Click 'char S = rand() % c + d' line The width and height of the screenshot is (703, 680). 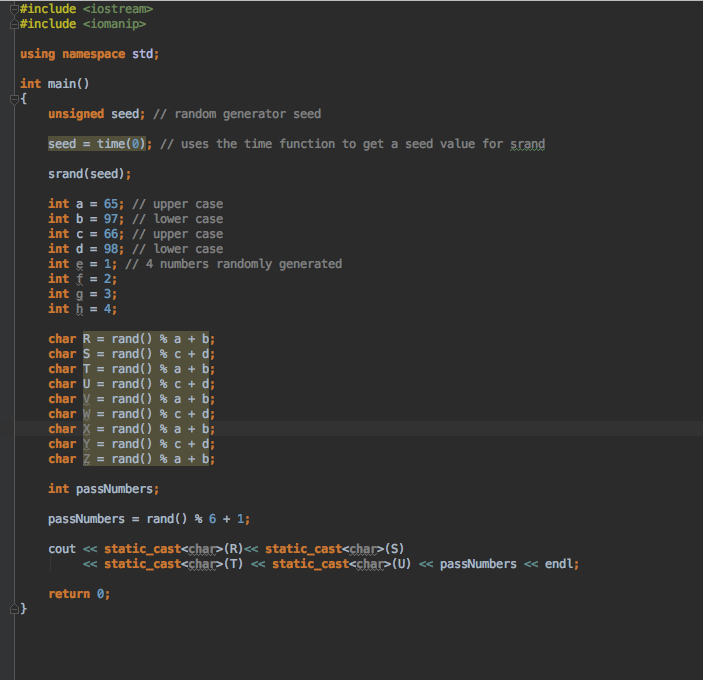131,354
